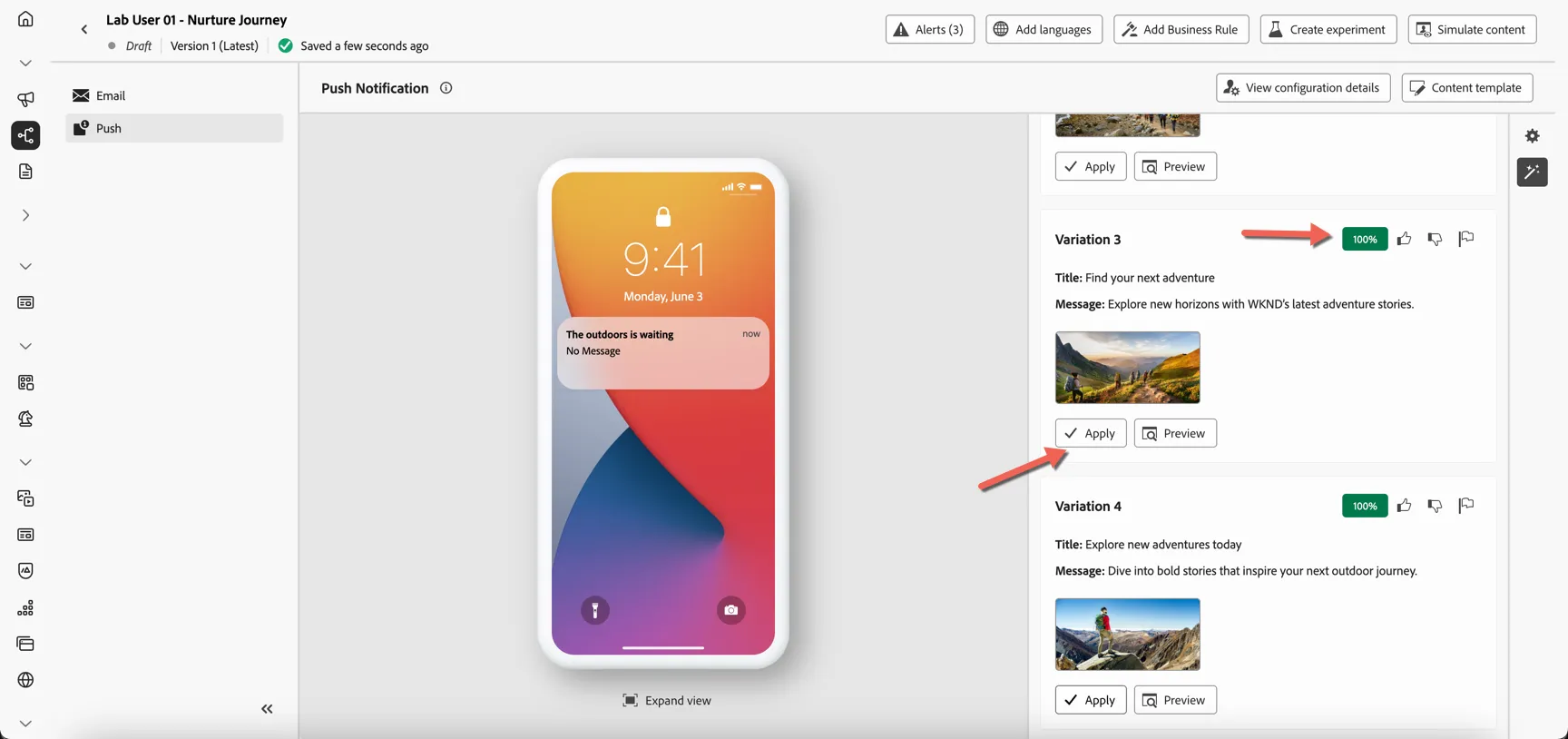Click Add languages button
The image size is (1568, 739).
click(1044, 29)
